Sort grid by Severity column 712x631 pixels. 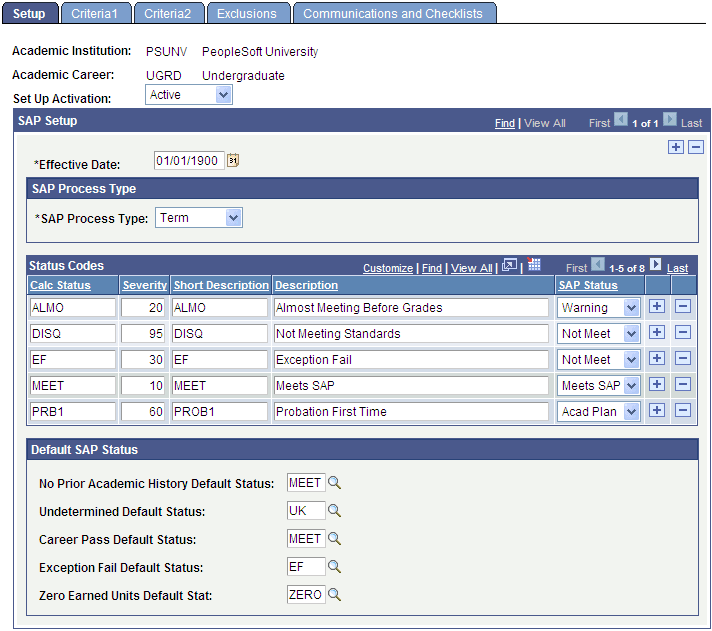[144, 285]
